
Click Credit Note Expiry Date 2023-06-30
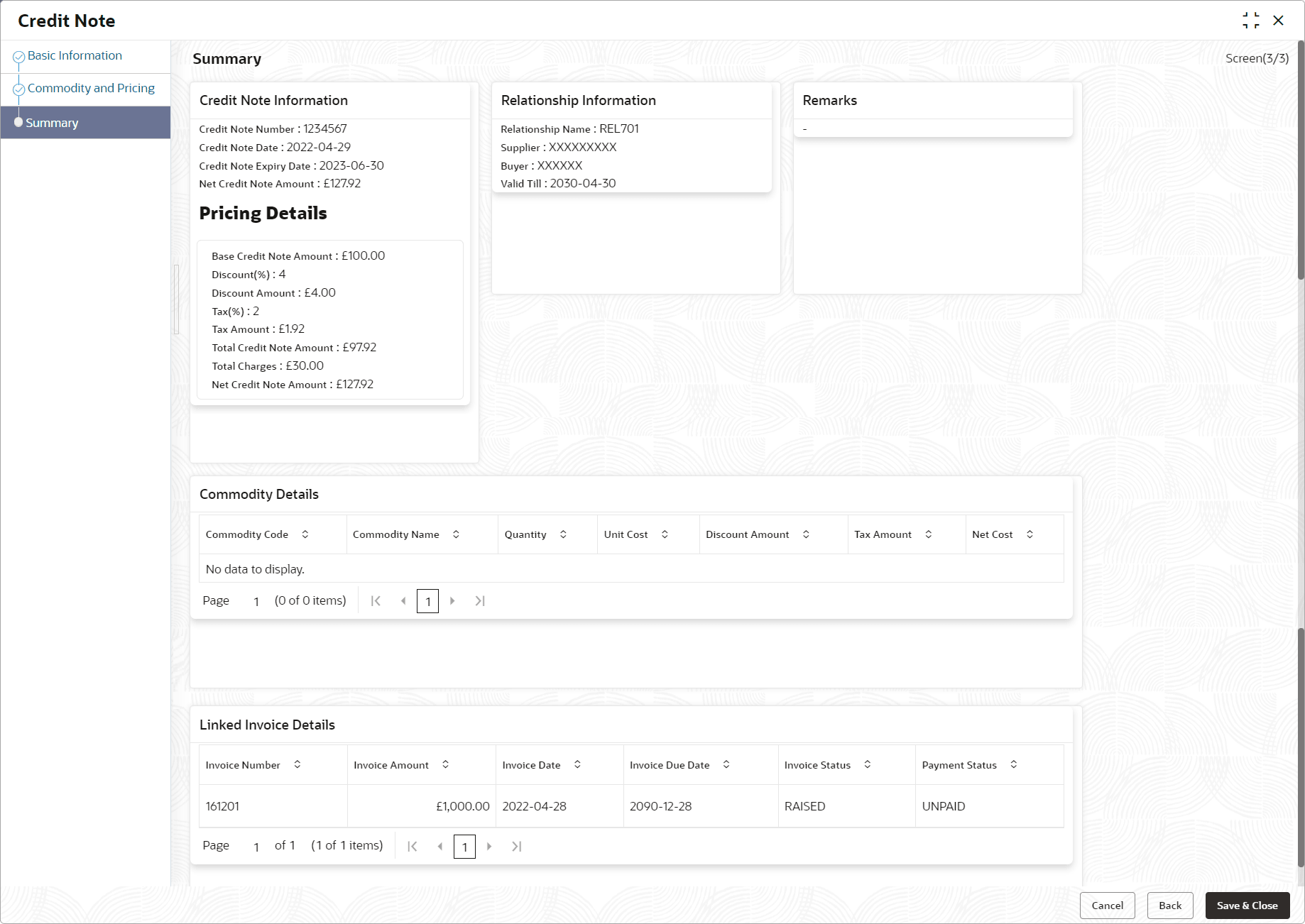point(351,165)
